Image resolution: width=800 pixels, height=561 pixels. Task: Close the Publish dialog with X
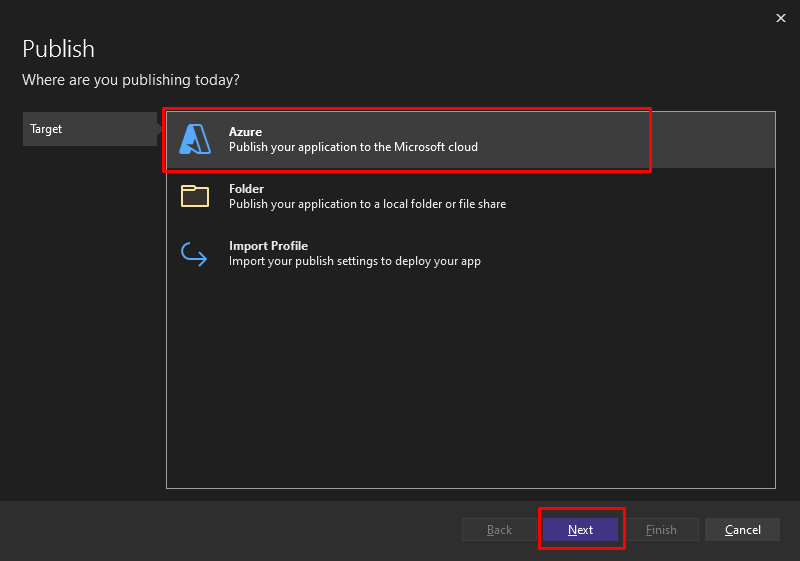[781, 18]
